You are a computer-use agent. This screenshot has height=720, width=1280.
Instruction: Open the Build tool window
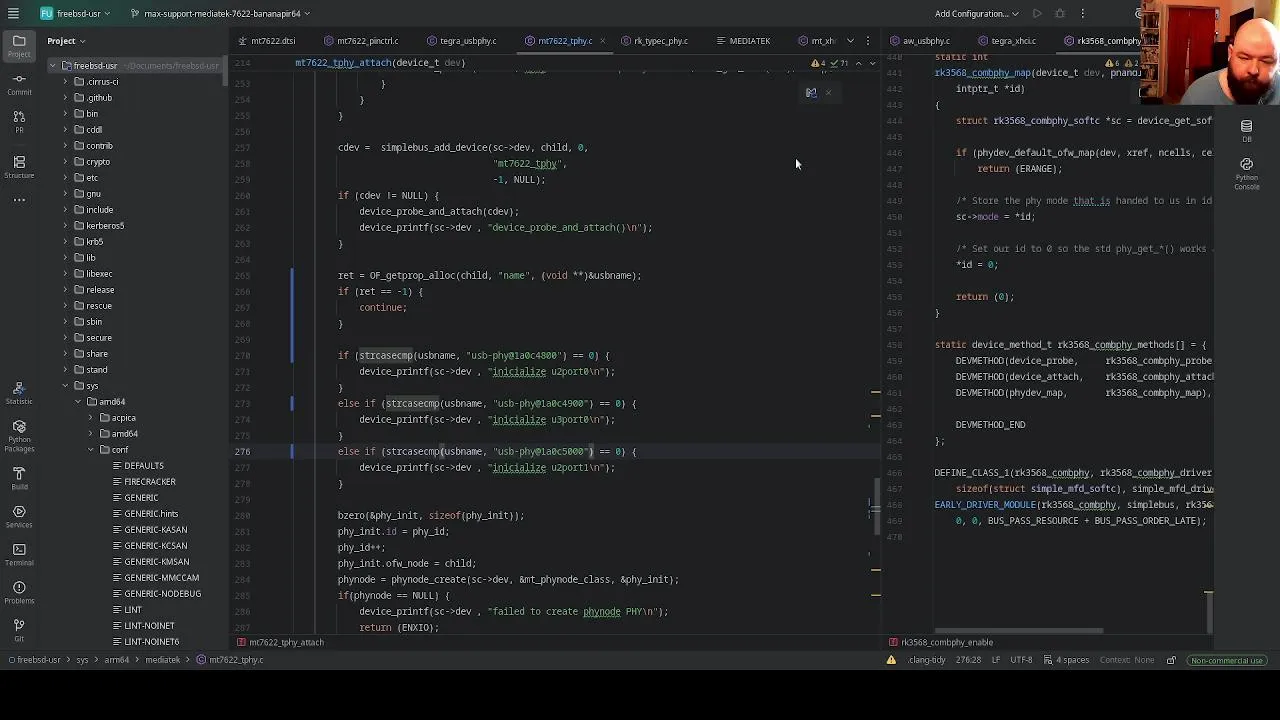[x=19, y=478]
